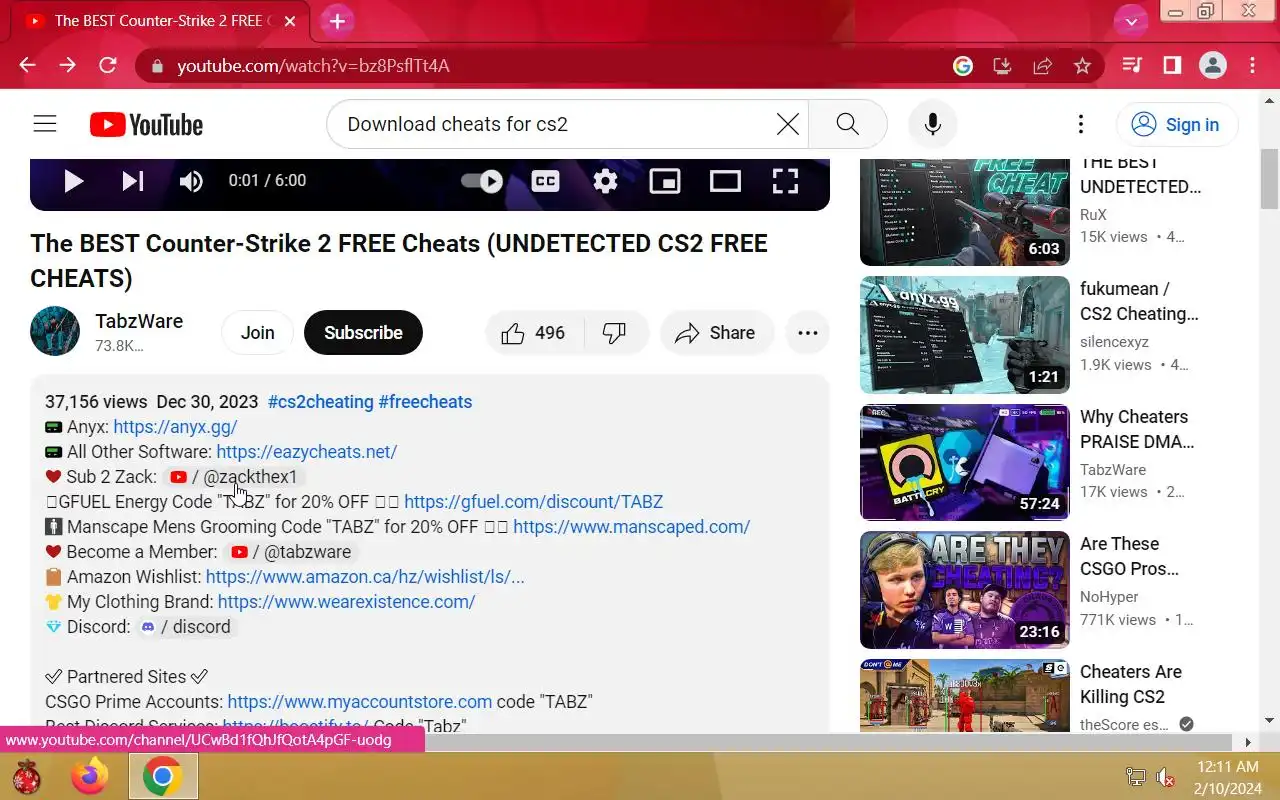Switch to theater mode
Screen dimensions: 1280x800
(x=725, y=181)
